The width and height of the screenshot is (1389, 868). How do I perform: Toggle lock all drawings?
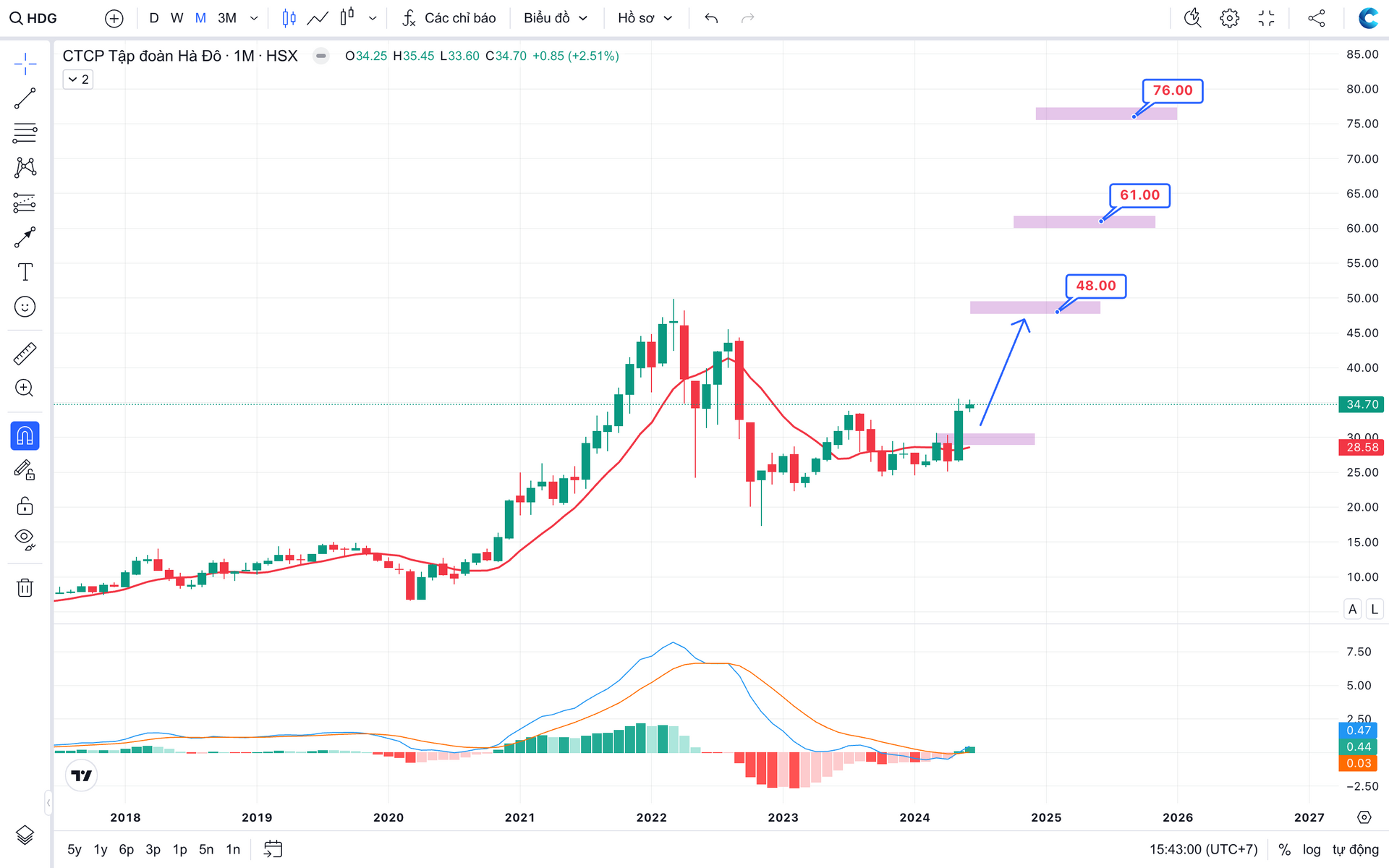click(25, 506)
